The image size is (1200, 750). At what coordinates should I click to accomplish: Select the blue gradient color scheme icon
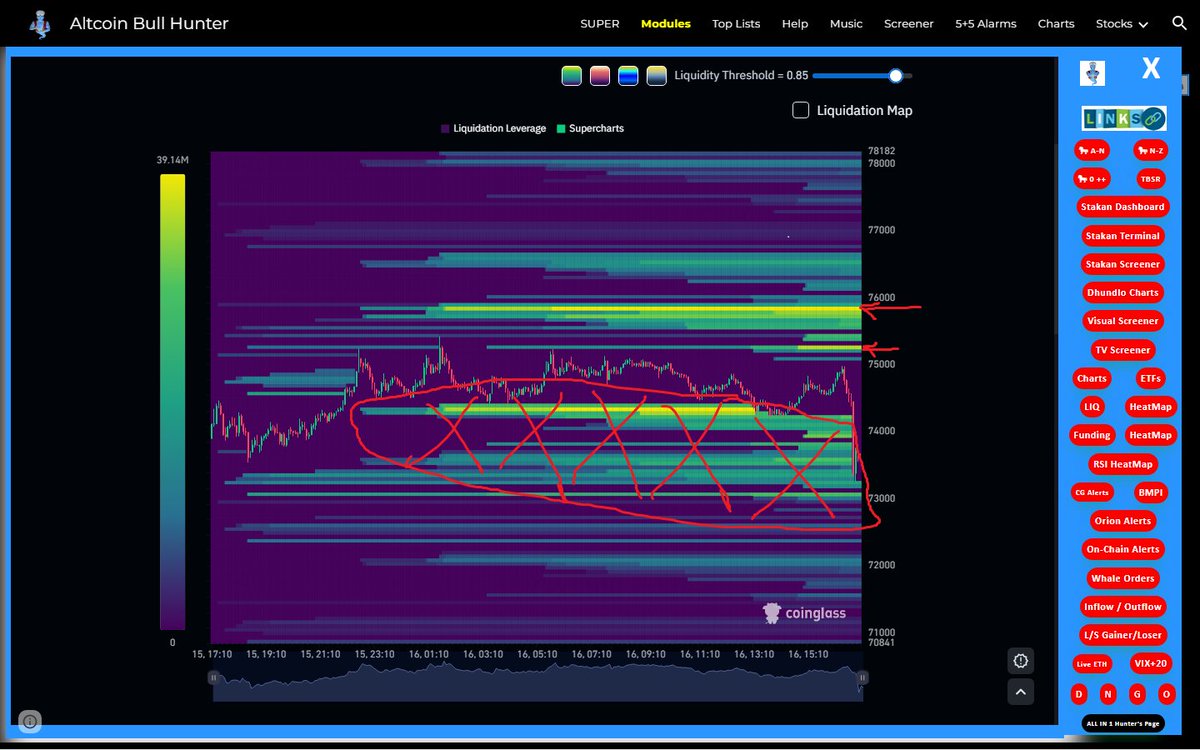click(x=628, y=75)
